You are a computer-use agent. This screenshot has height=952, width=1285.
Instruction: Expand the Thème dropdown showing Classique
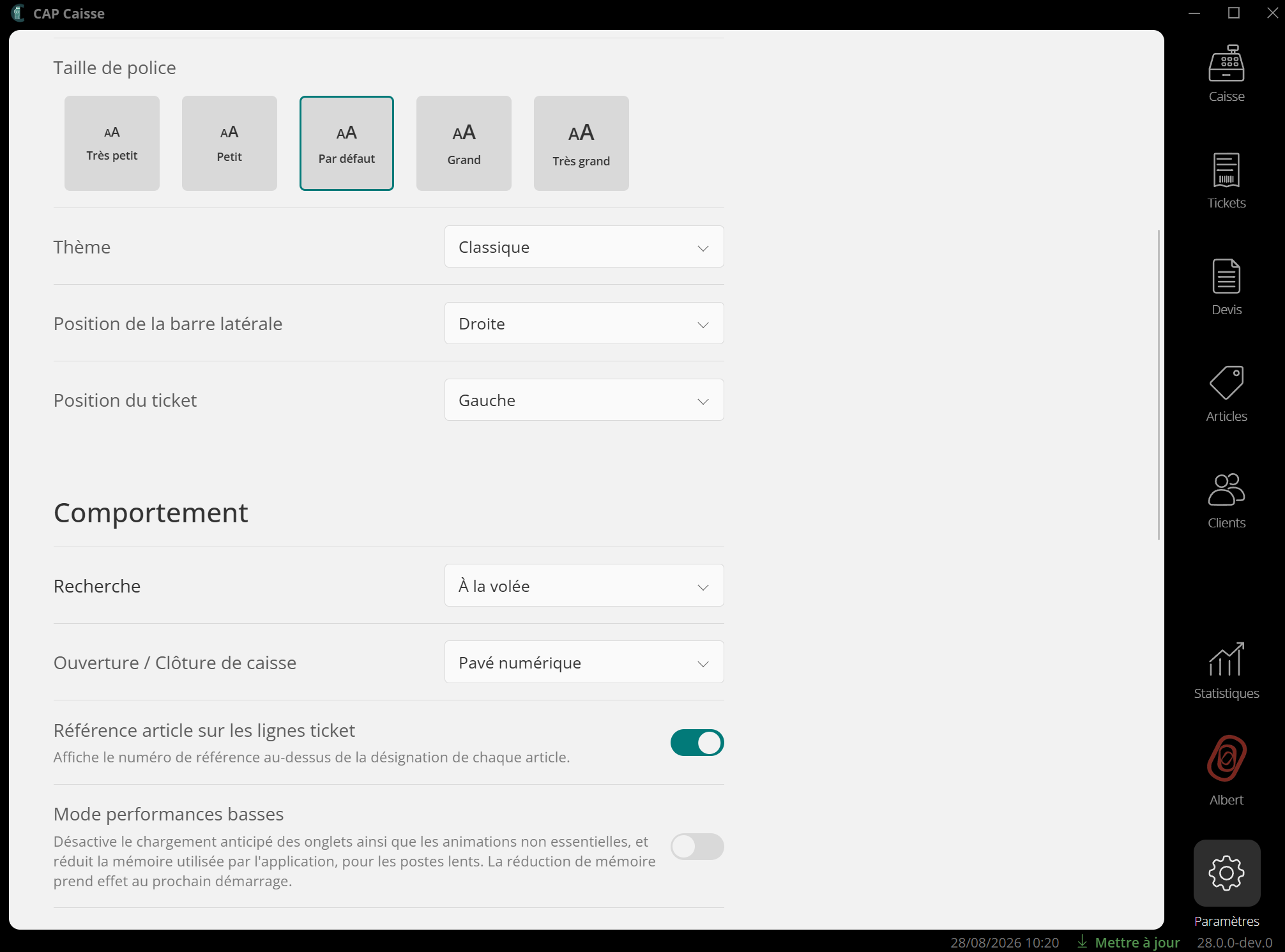point(584,246)
